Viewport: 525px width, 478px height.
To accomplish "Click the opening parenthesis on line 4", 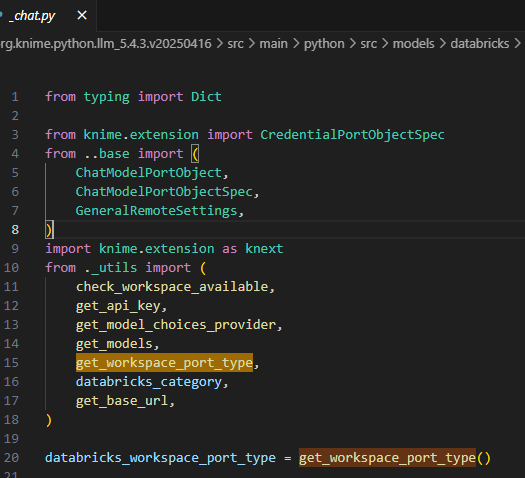I will tap(195, 154).
